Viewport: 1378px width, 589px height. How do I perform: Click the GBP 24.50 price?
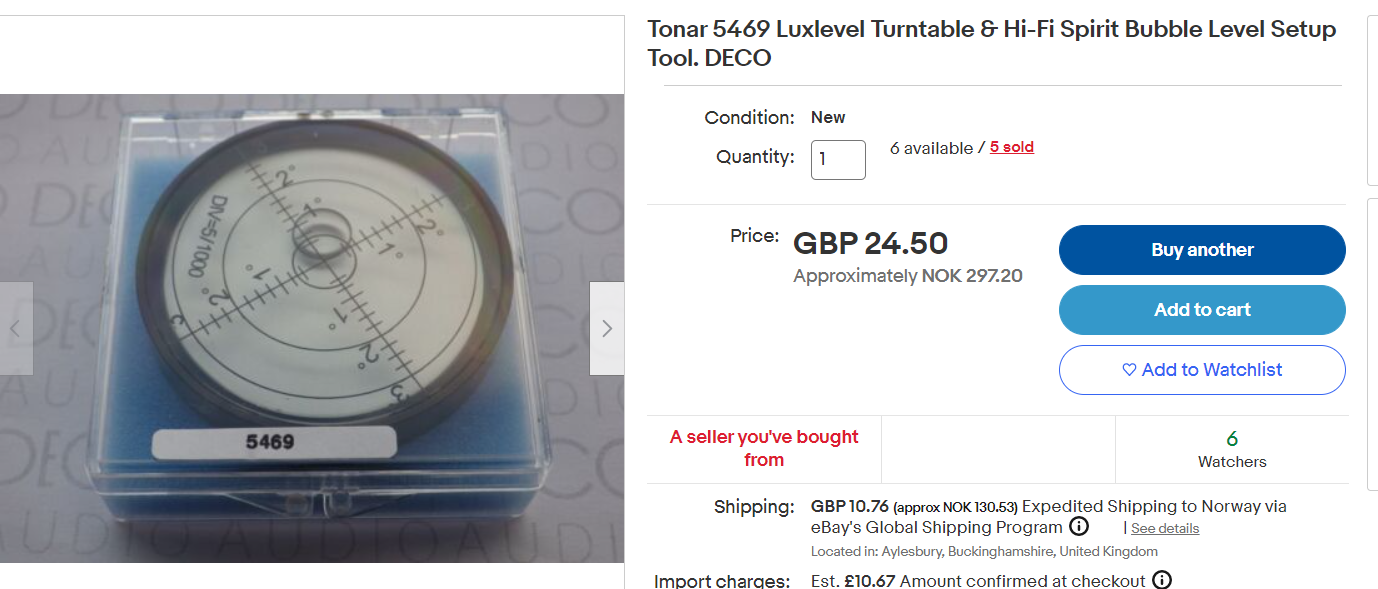[x=870, y=243]
